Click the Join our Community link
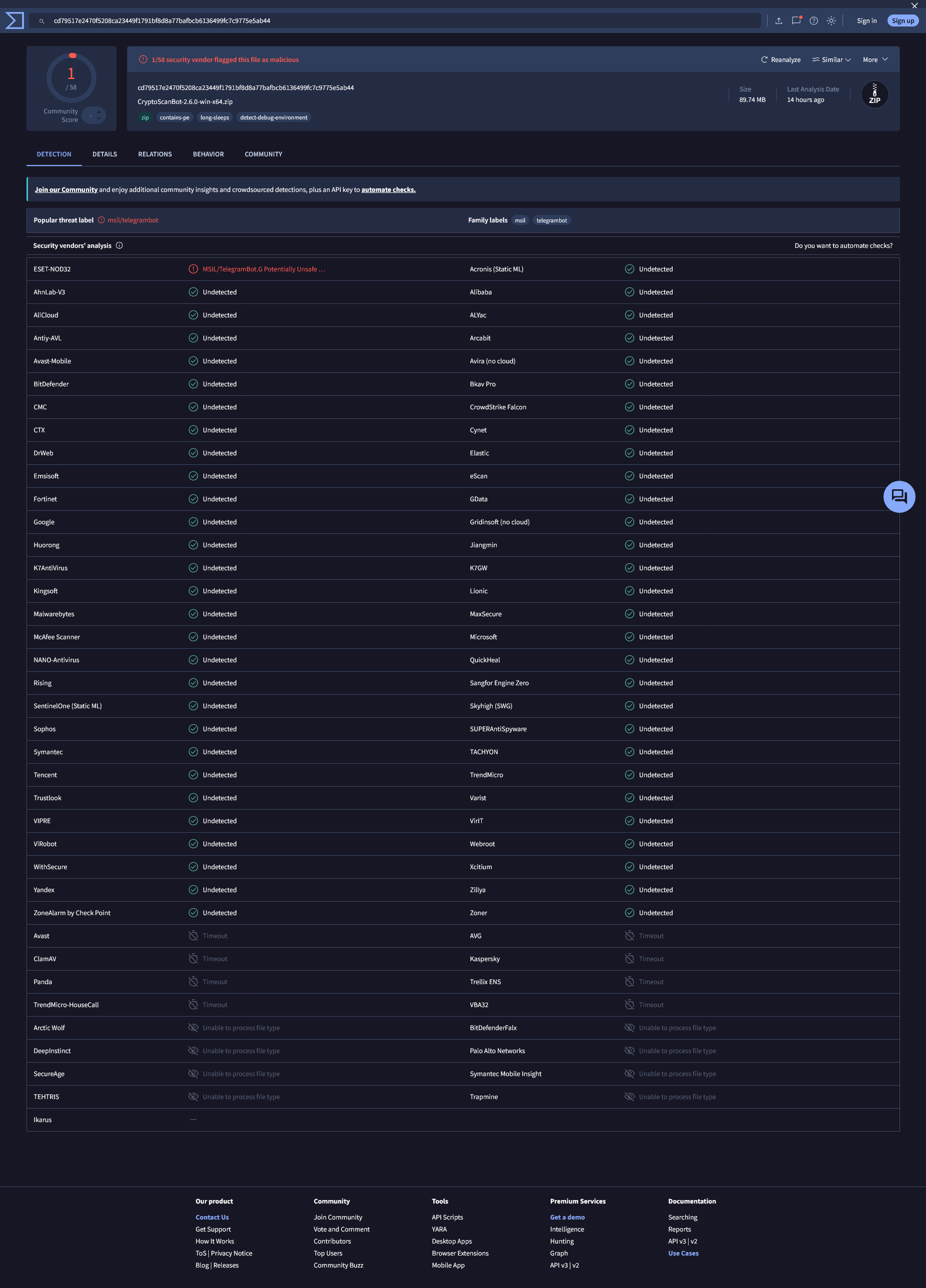 point(66,190)
